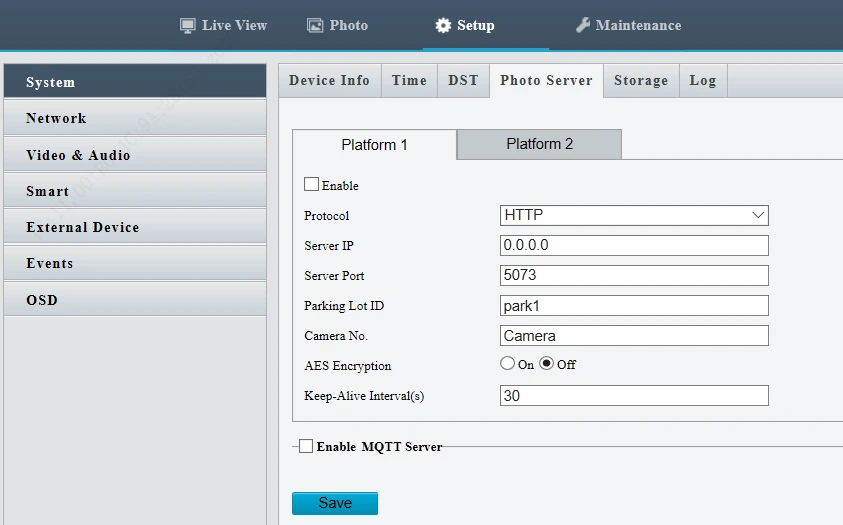Open the OSD sidebar section
This screenshot has width=843, height=525.
coord(135,300)
